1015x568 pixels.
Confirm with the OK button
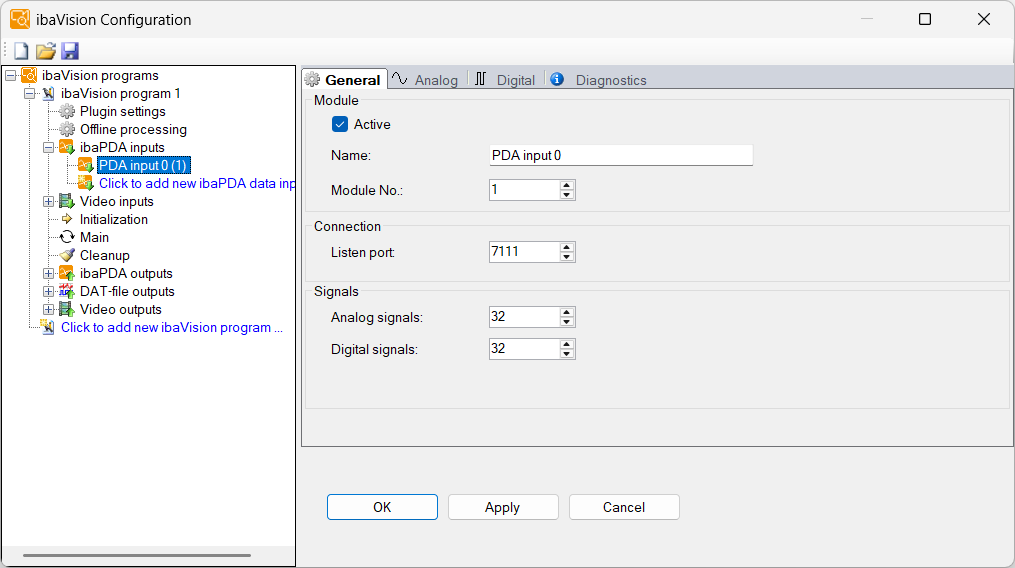pyautogui.click(x=382, y=507)
